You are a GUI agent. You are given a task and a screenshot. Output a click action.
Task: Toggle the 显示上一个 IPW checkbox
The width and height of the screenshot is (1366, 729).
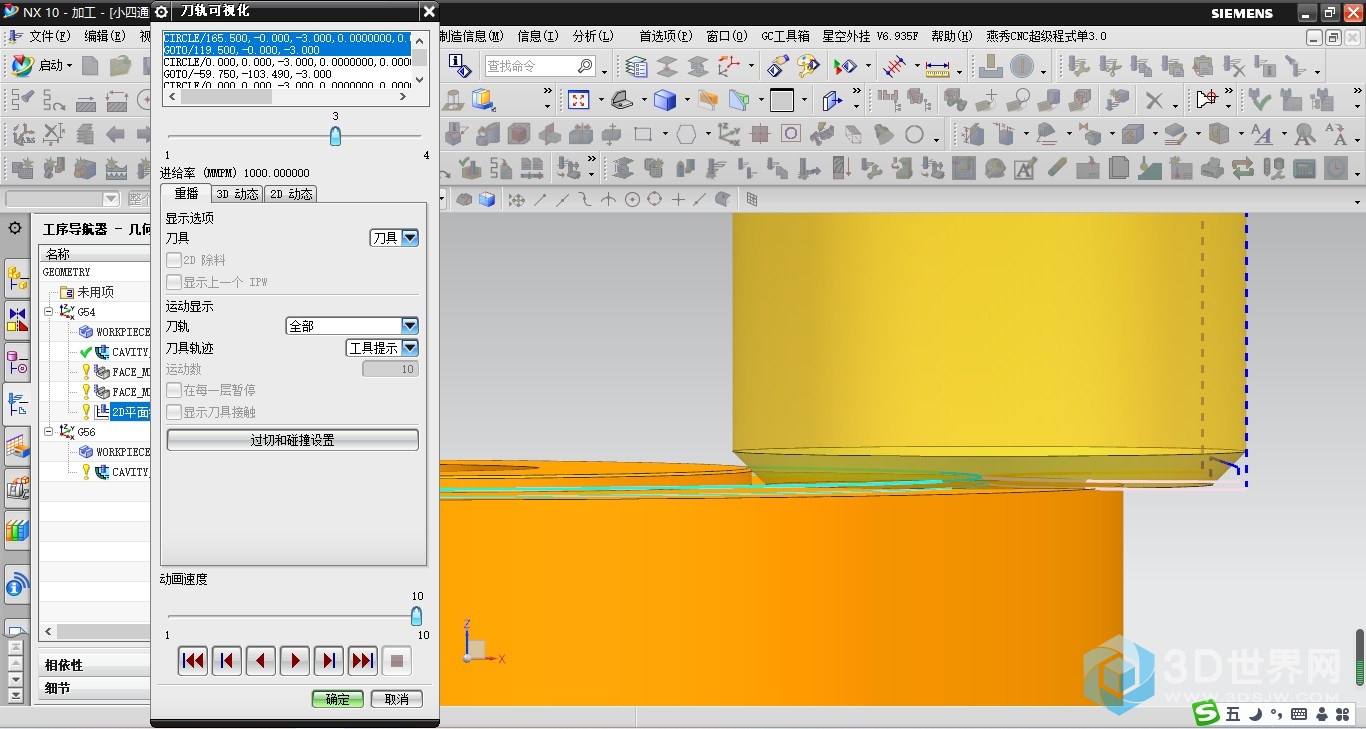[174, 282]
